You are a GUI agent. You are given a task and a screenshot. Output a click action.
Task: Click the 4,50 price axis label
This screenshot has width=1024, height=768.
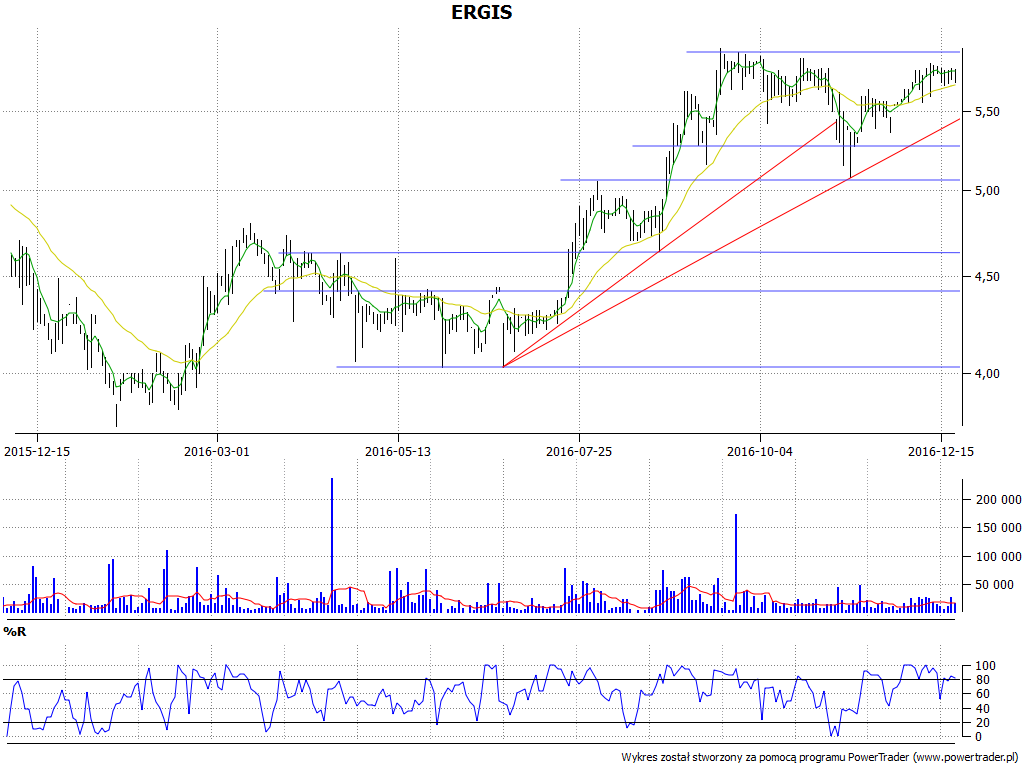click(x=987, y=277)
